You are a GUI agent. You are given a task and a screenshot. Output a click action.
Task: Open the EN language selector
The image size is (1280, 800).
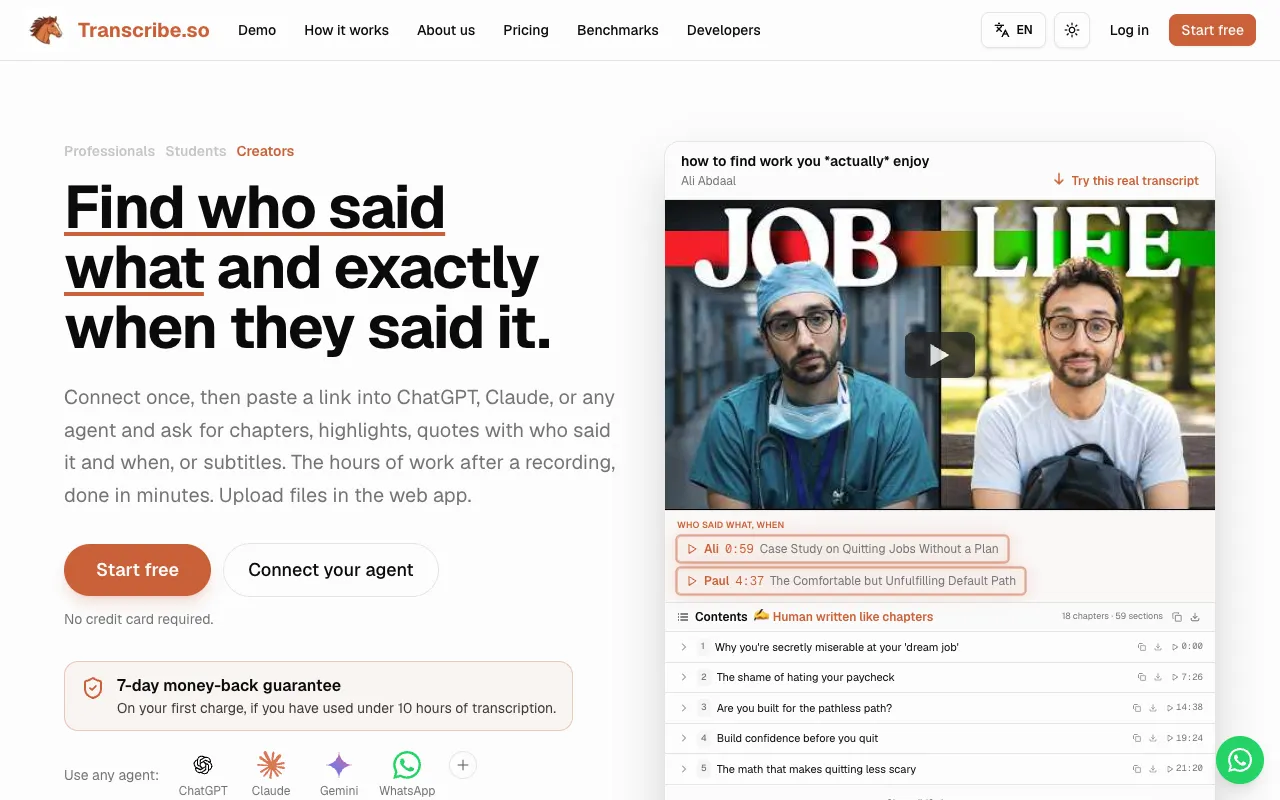tap(1013, 30)
